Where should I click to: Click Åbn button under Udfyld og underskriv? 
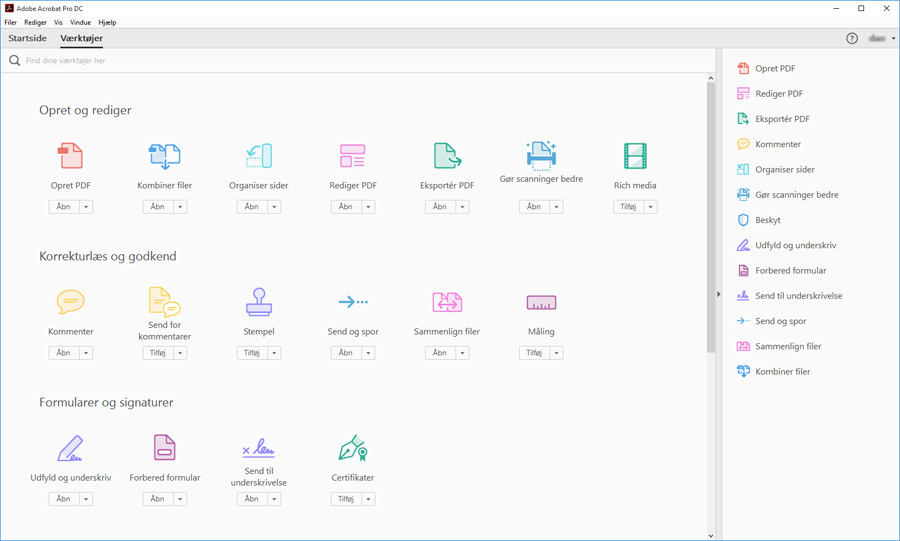[x=64, y=499]
